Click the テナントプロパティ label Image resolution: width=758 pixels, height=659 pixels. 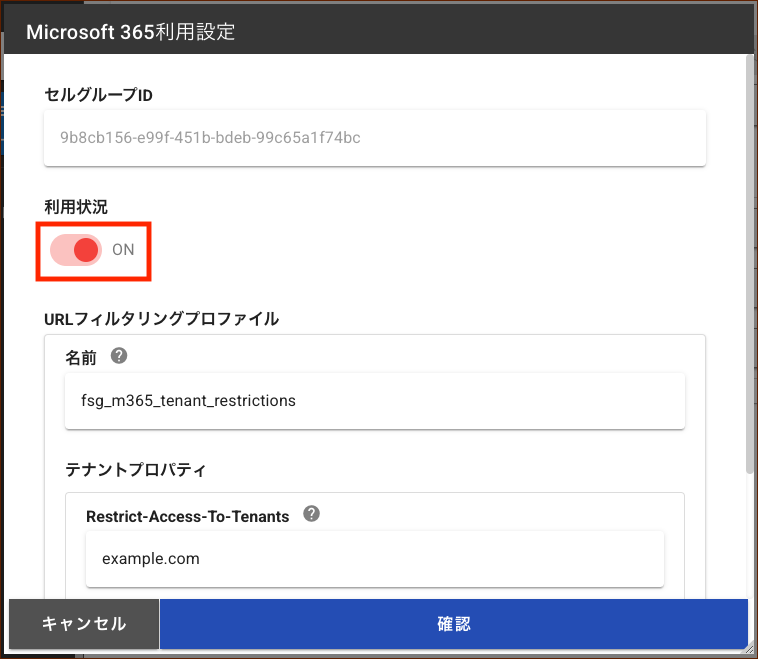136,469
